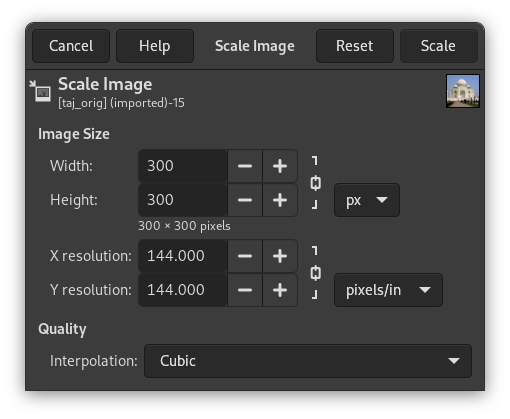This screenshot has height=419, width=510.
Task: Decrease Height with the minus button
Action: [x=245, y=200]
